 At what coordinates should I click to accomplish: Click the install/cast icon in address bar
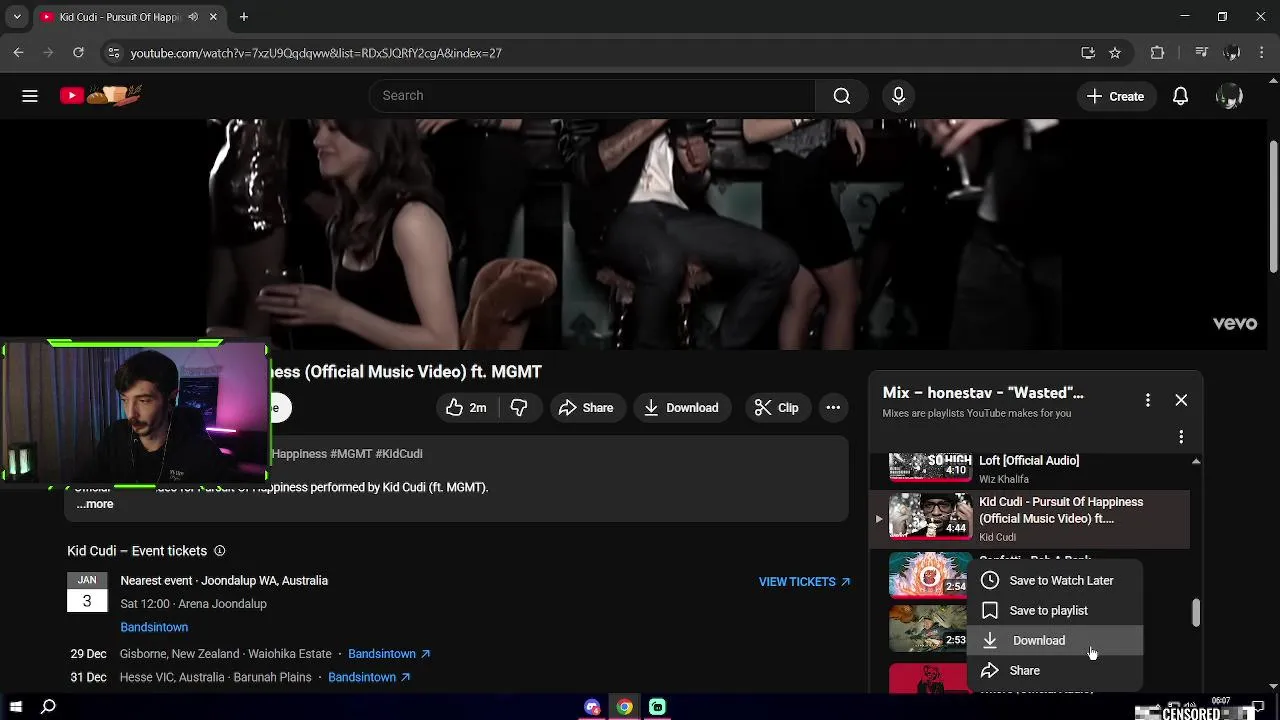pyautogui.click(x=1088, y=53)
